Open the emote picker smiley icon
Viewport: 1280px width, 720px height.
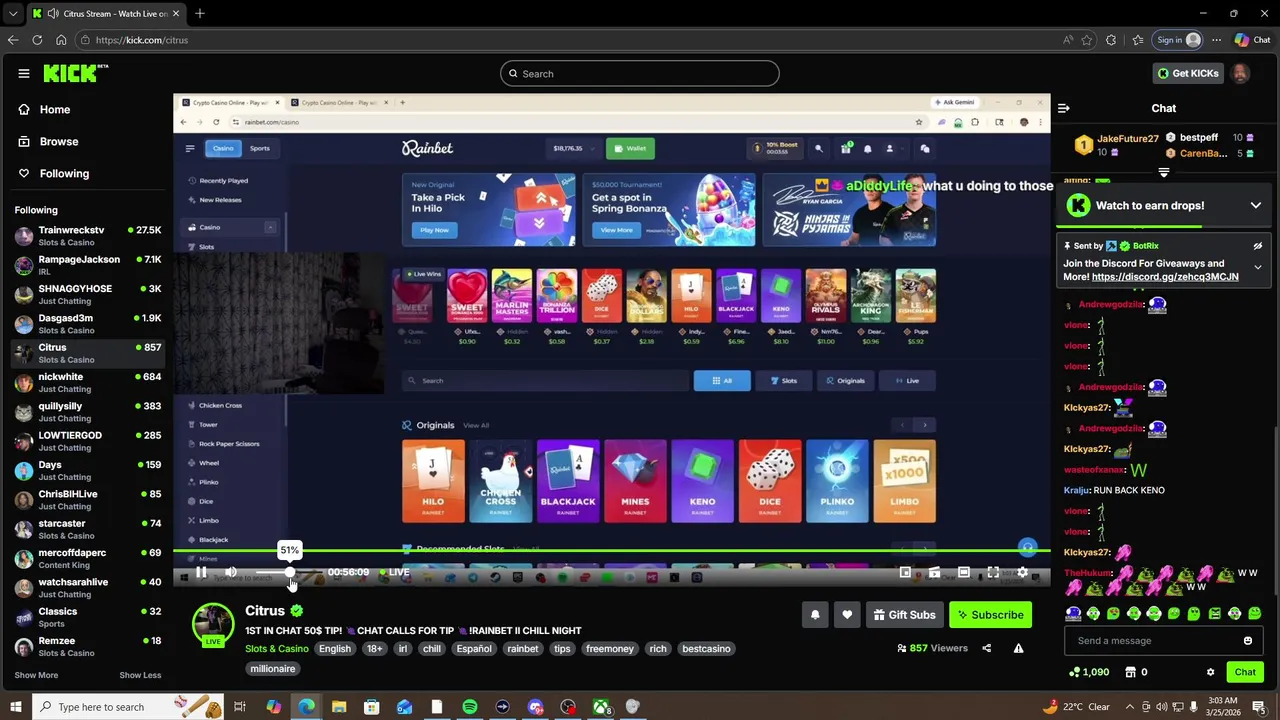1248,641
